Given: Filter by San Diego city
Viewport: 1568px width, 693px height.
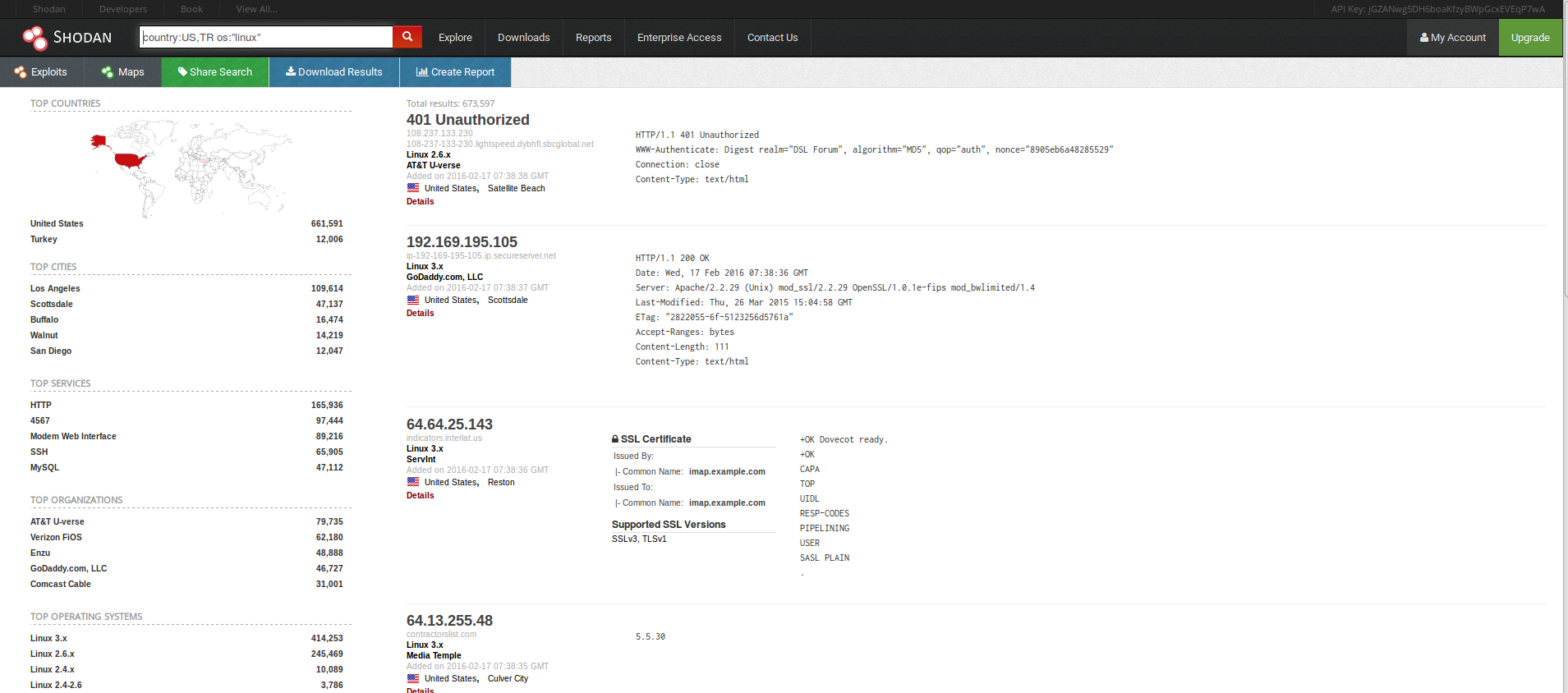Looking at the screenshot, I should coord(51,351).
